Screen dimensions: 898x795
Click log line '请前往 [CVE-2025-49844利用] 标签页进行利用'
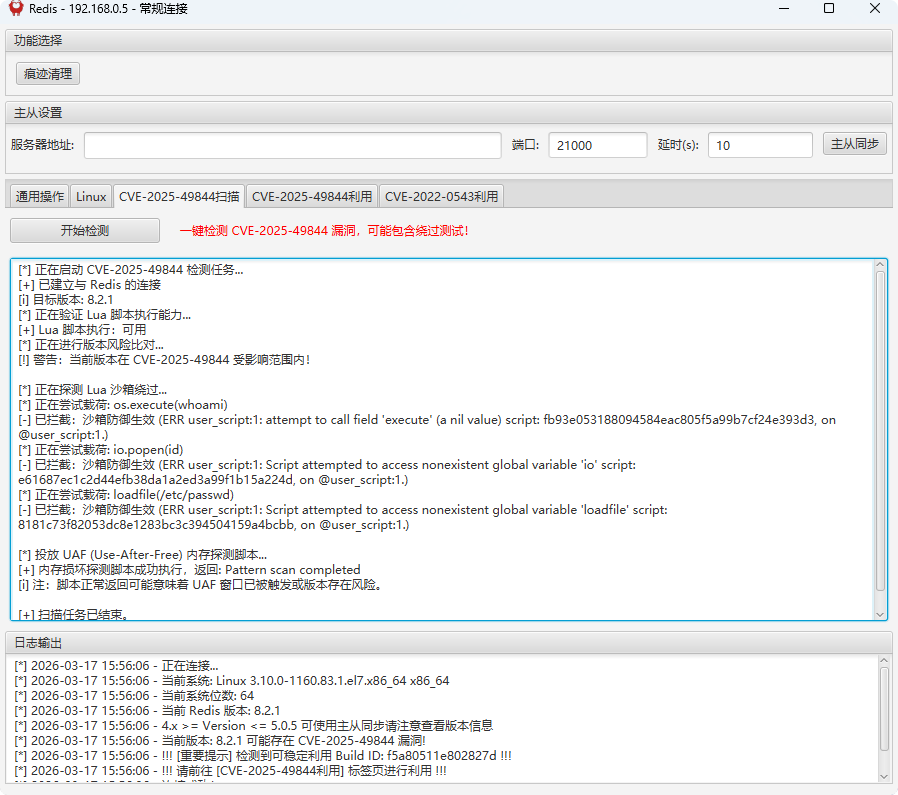(230, 770)
